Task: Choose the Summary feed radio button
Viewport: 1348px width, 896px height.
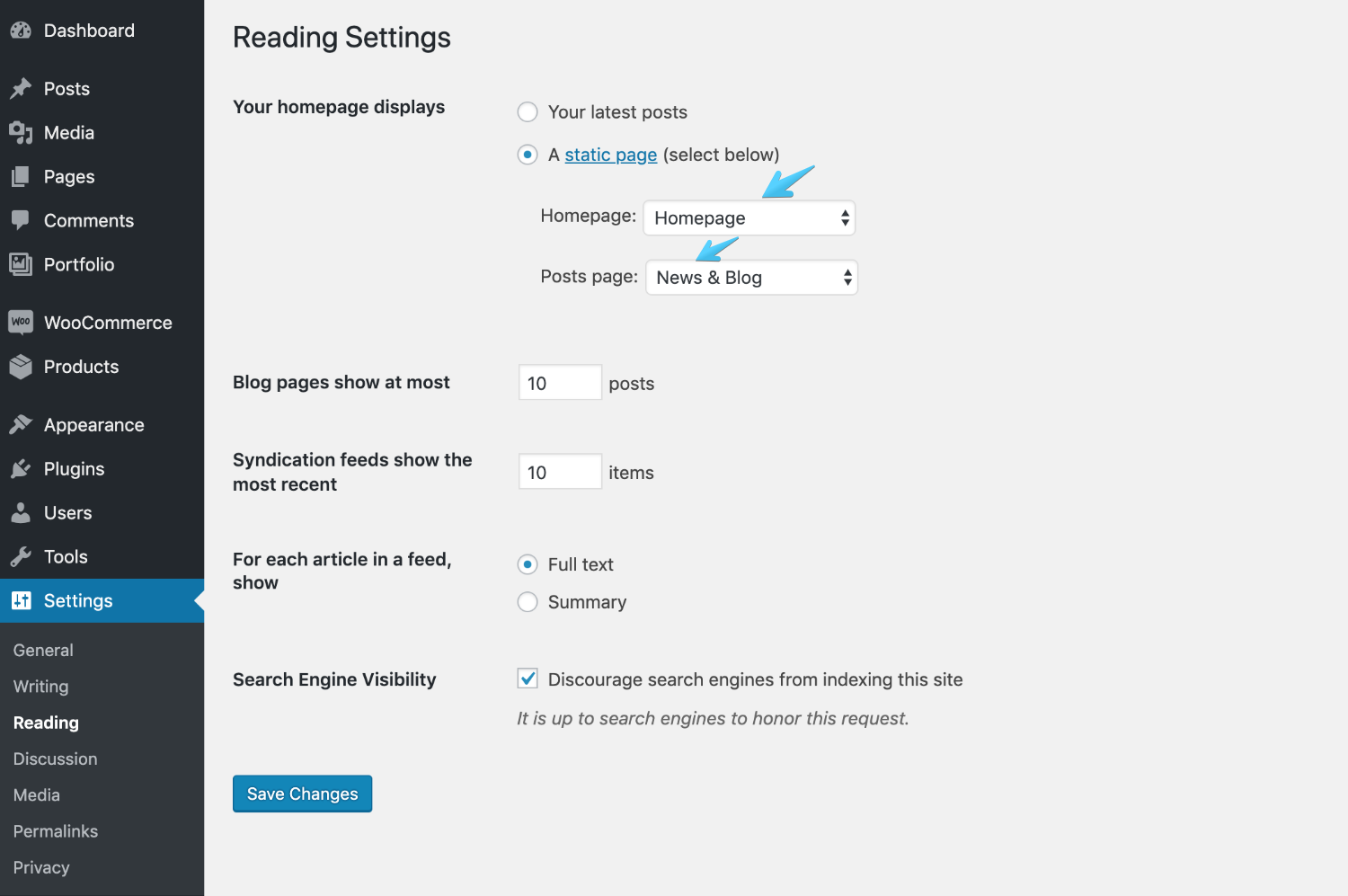Action: pos(528,602)
